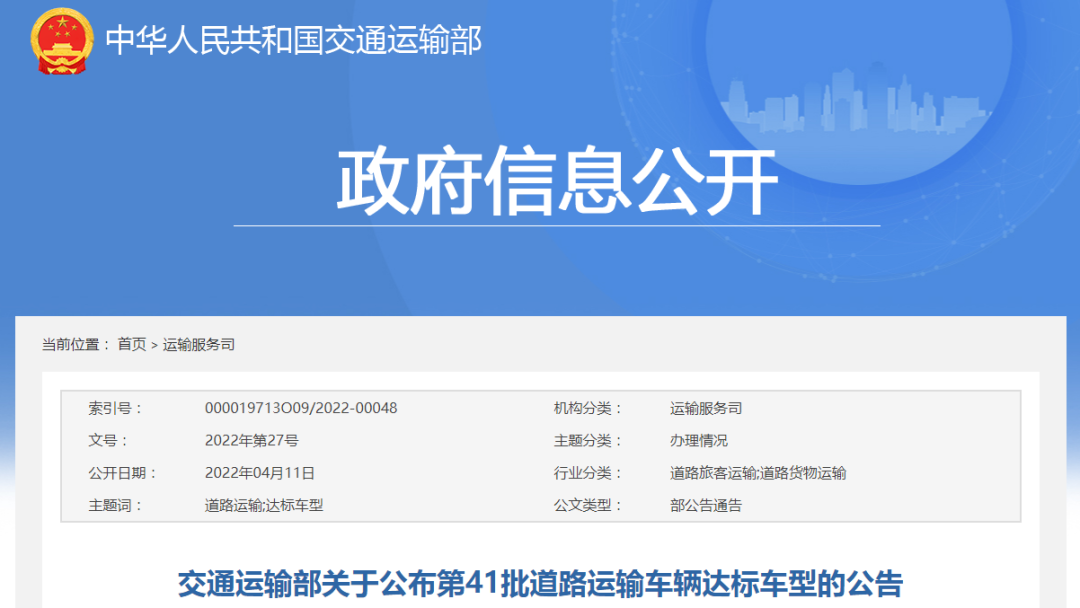Select the date 2022年04月11日
The height and width of the screenshot is (608, 1080).
[x=260, y=473]
